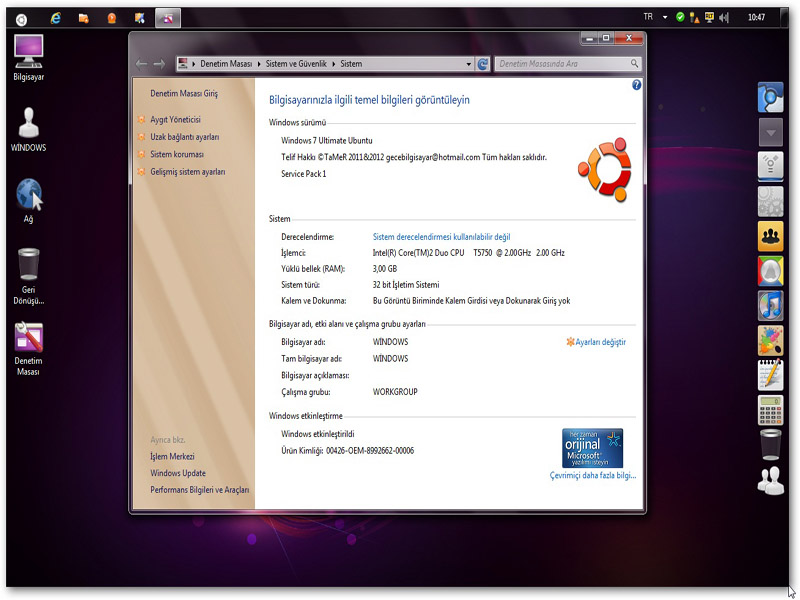
Task: Expand the address bar history dropdown
Action: click(469, 64)
